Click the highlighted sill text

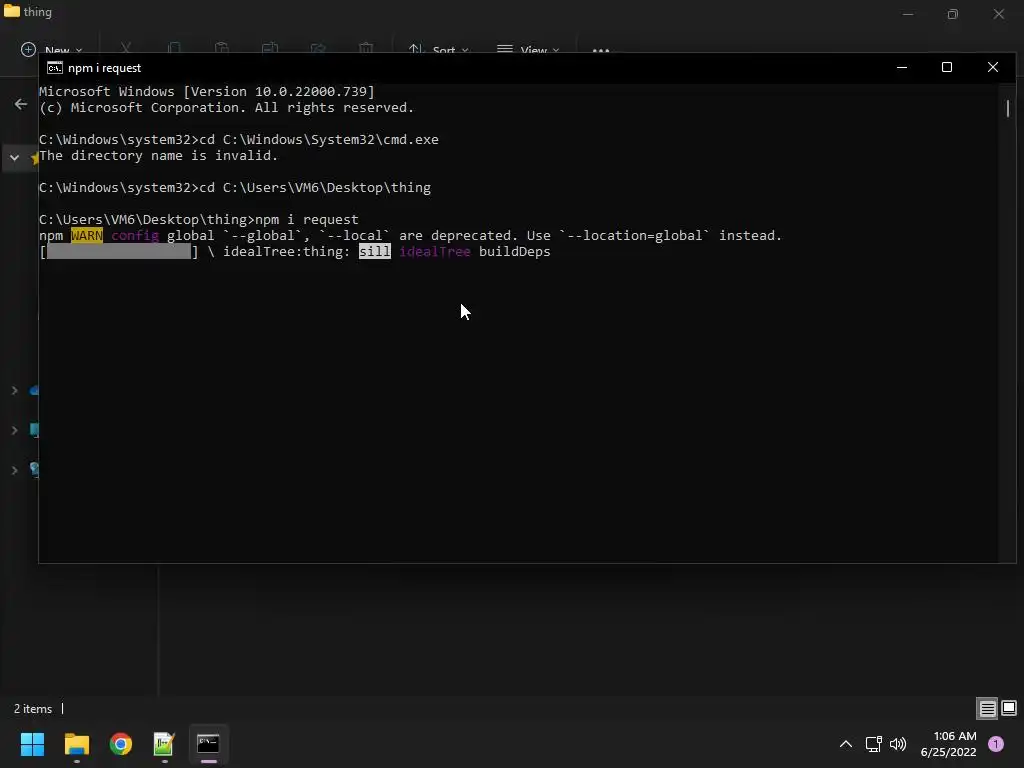point(375,251)
